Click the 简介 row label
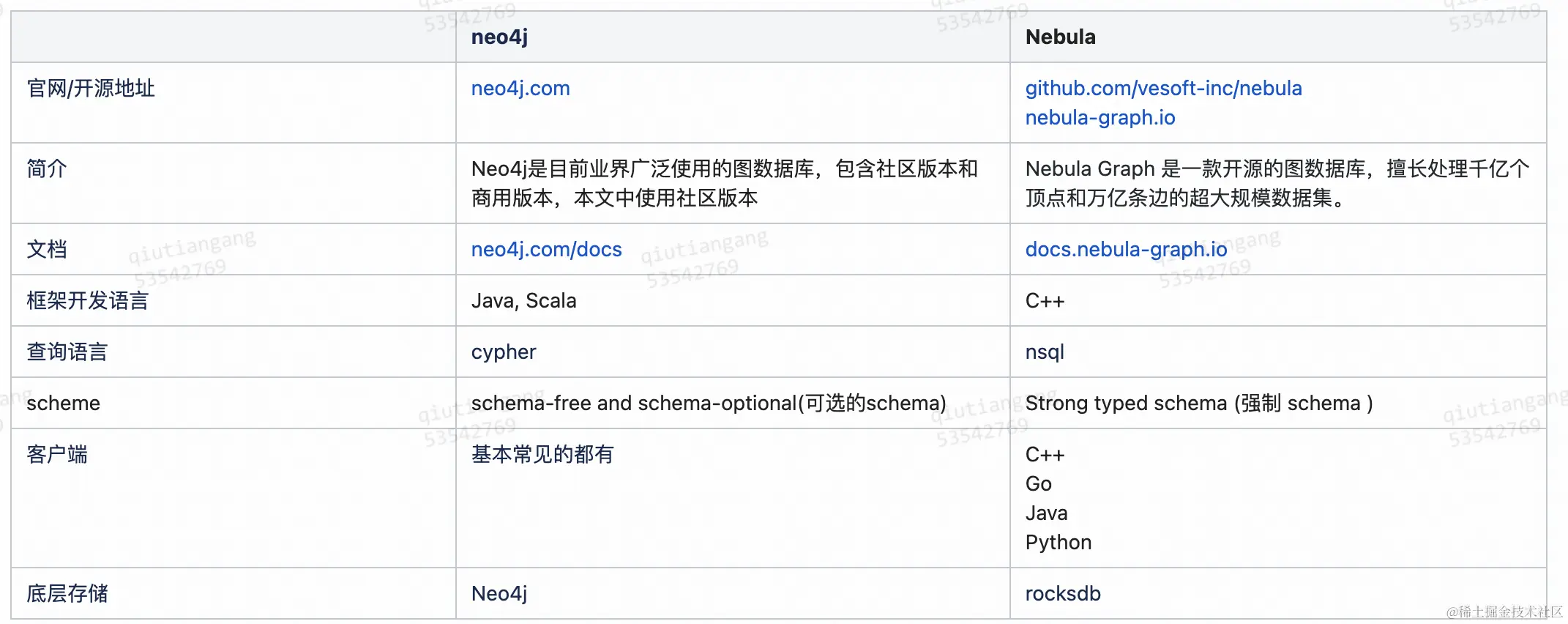This screenshot has width=1568, height=624. pos(47,169)
